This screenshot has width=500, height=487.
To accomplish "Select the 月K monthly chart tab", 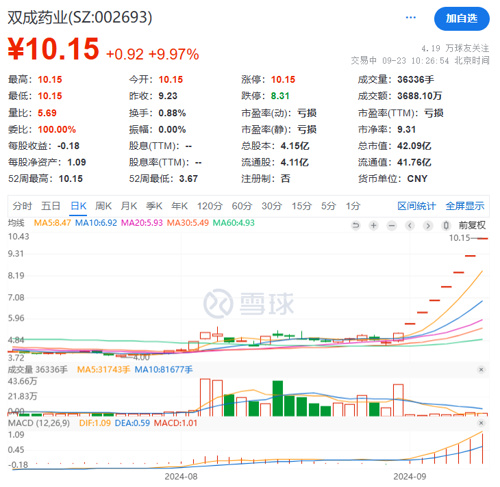I will pyautogui.click(x=129, y=206).
